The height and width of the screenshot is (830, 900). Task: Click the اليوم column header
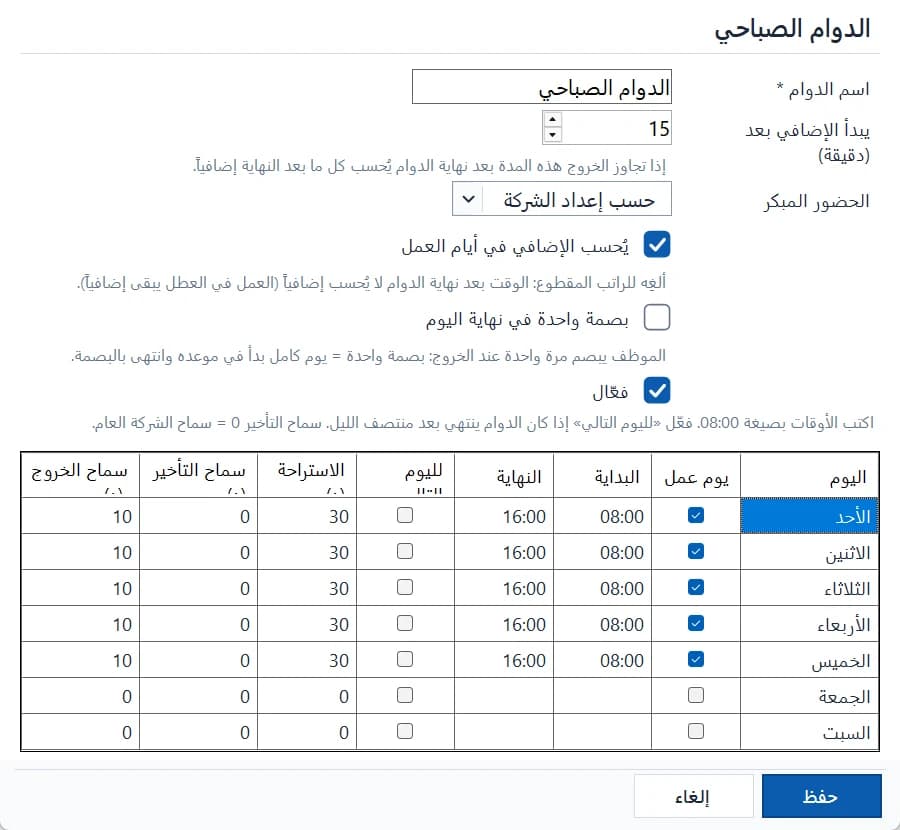[x=809, y=475]
